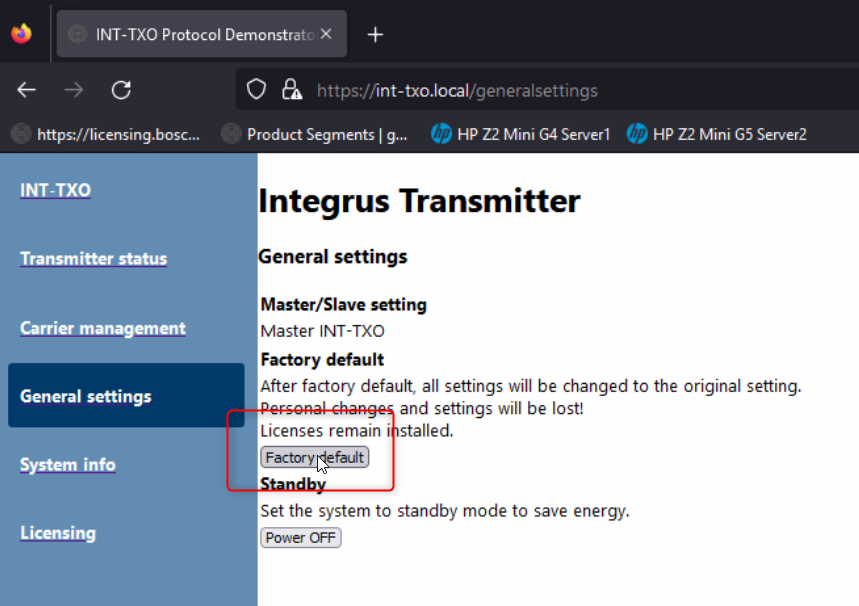The height and width of the screenshot is (606, 859).
Task: View site security padlock info
Action: 291,90
